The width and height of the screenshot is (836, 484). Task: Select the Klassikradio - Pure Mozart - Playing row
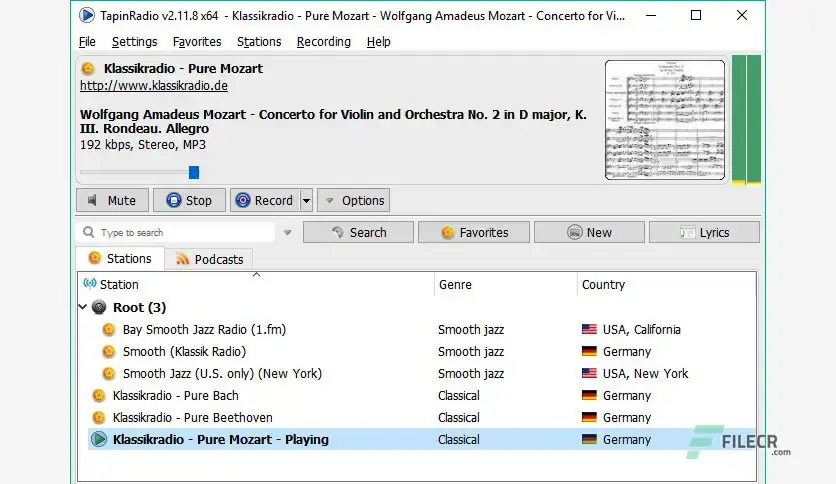tap(421, 439)
